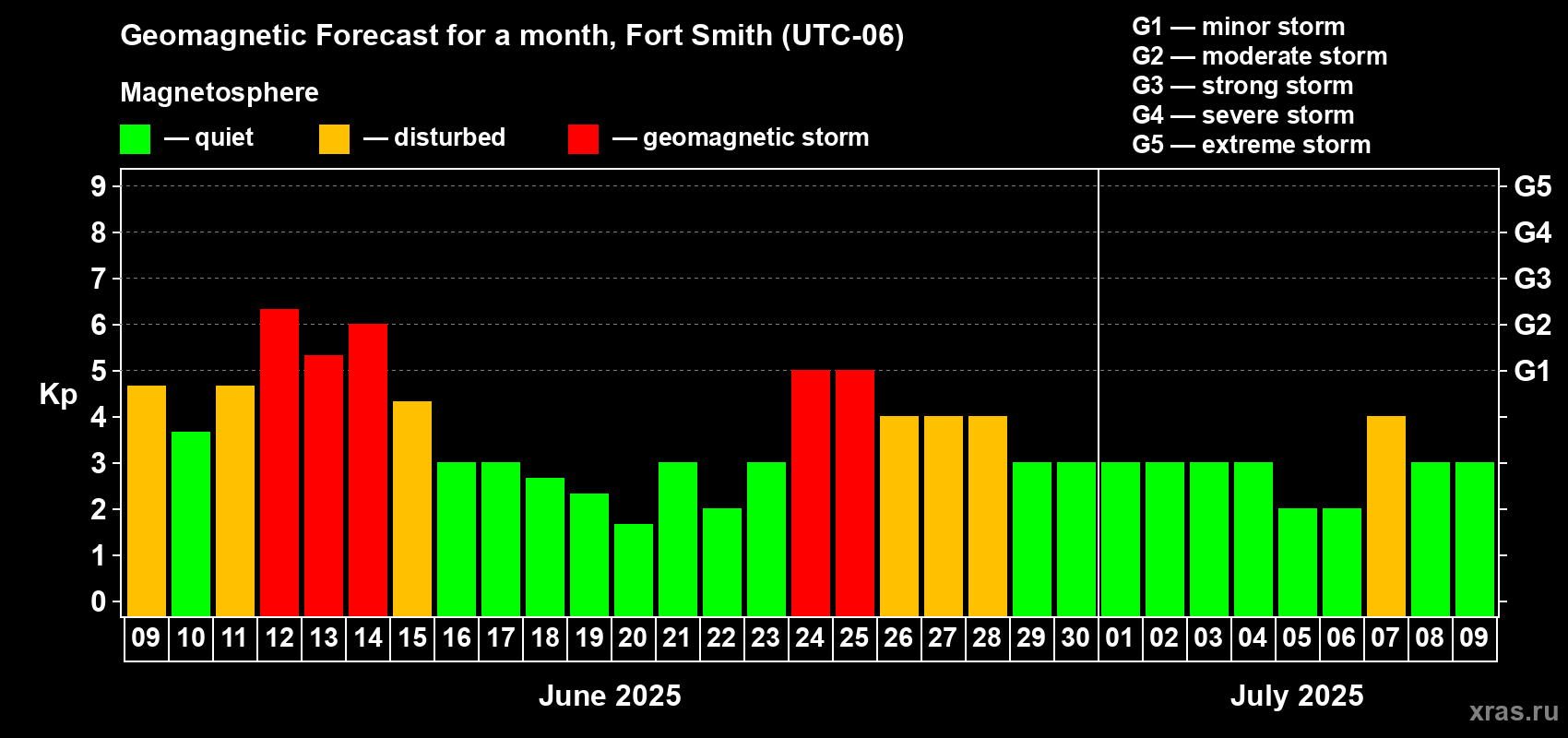Click the date label 29 on axis
Viewport: 1568px width, 738px height.
(1031, 638)
